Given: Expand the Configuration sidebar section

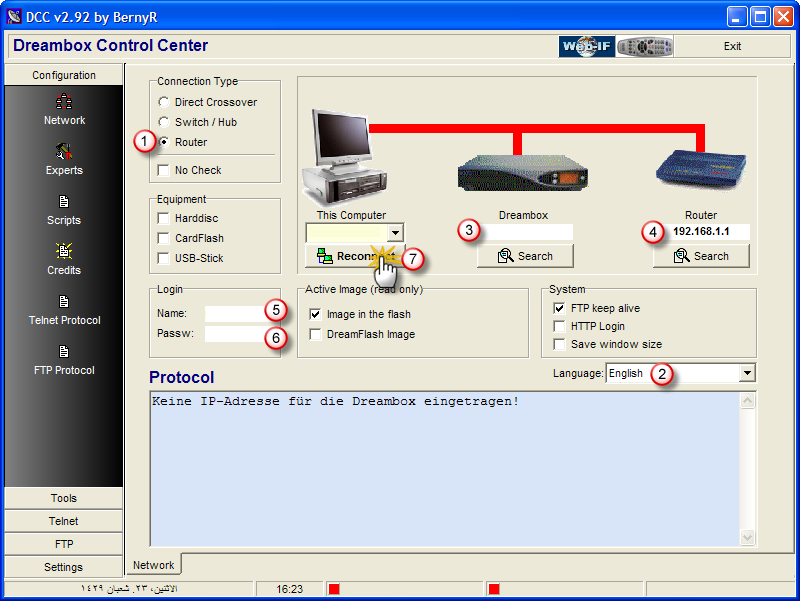Looking at the screenshot, I should (x=64, y=75).
